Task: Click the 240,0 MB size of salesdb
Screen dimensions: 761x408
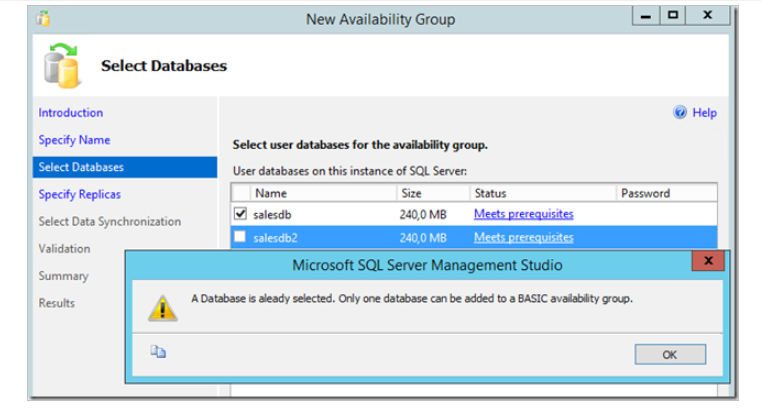Action: [x=423, y=214]
